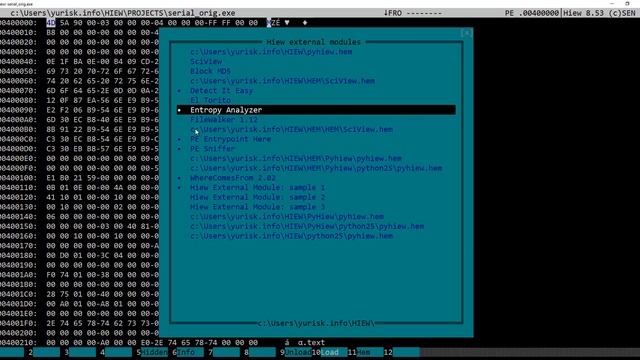Screen dimensions: 640x360
Task: Click the highlighted 4D byte at offset 00400000
Action: point(51,23)
